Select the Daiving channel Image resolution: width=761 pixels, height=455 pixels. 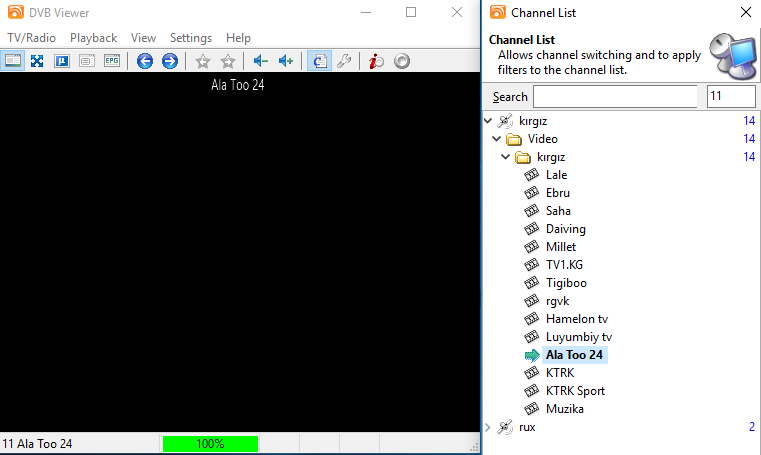coord(565,228)
